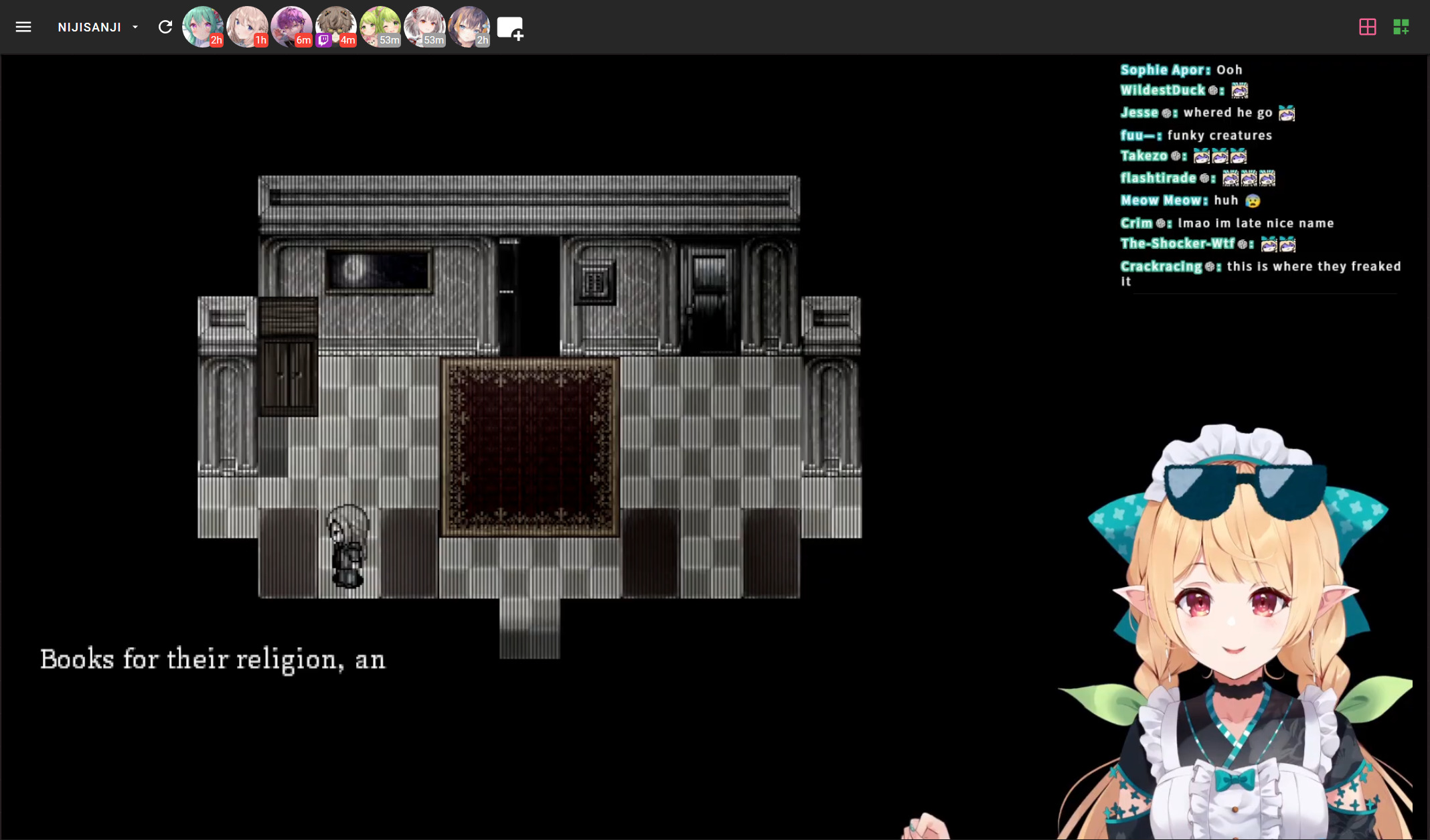The width and height of the screenshot is (1430, 840).
Task: Open the pink grid layout presets icon
Action: point(1367,27)
